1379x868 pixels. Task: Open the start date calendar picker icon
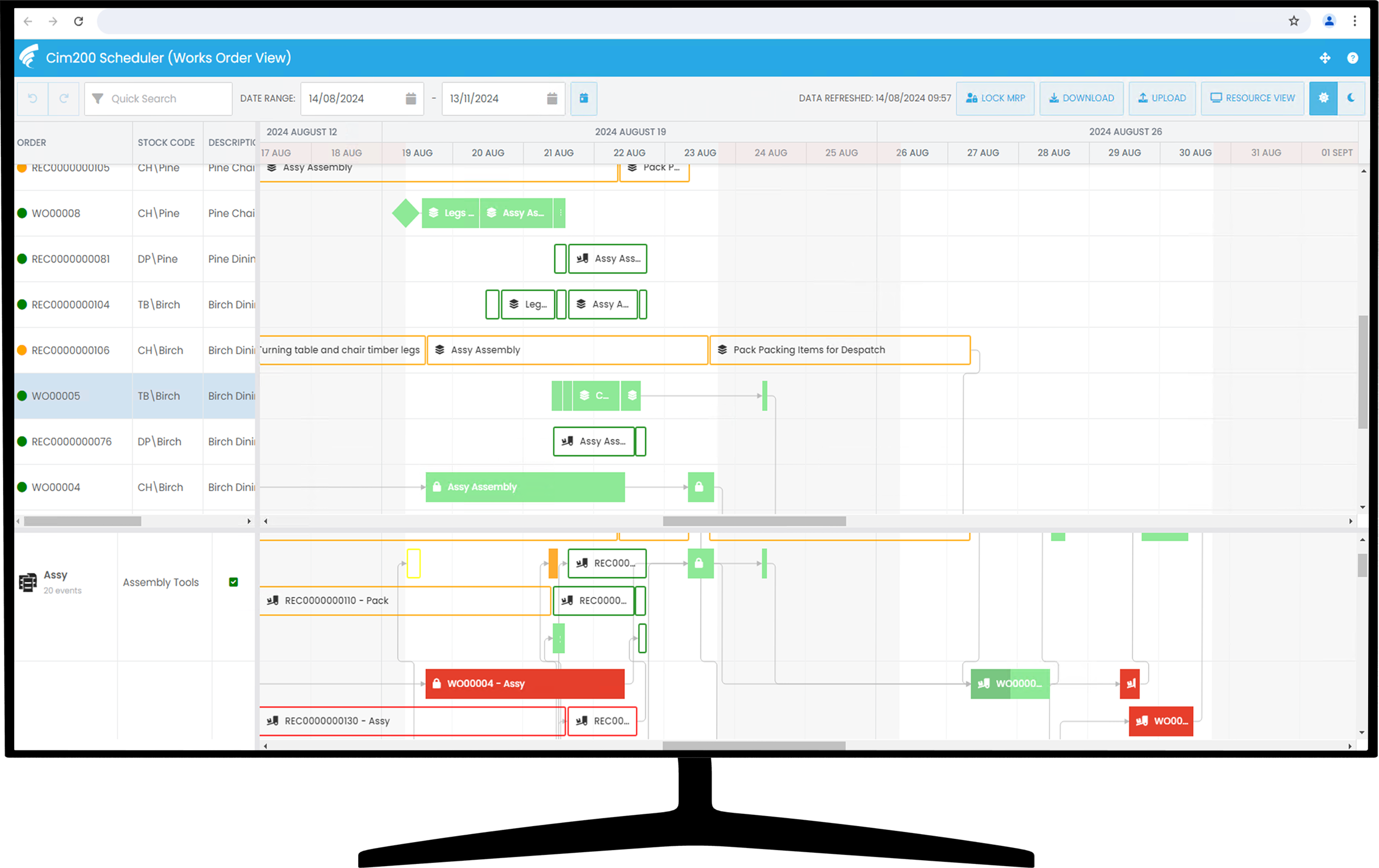coord(410,98)
